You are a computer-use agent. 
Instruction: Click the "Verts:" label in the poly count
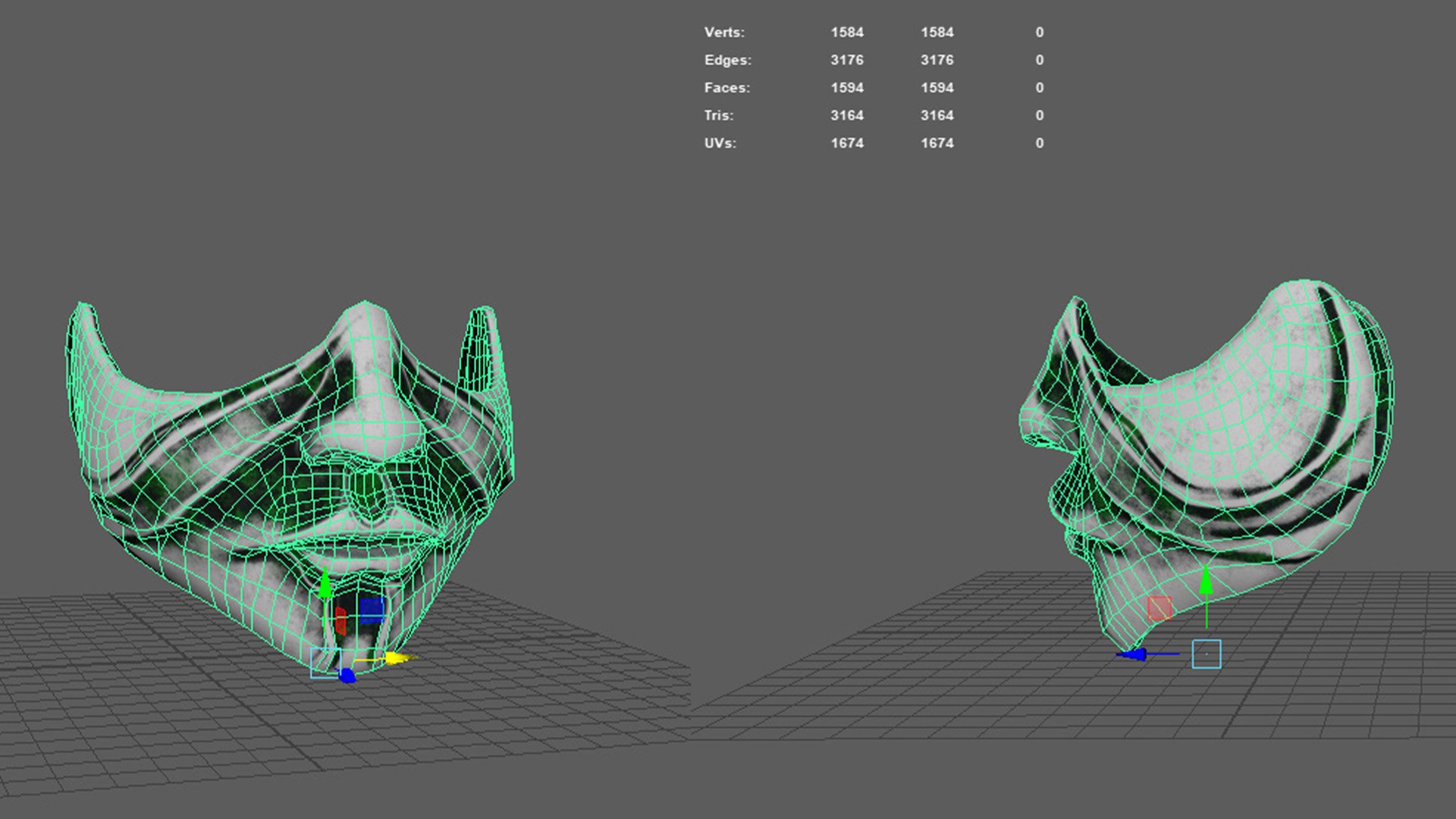click(x=724, y=33)
